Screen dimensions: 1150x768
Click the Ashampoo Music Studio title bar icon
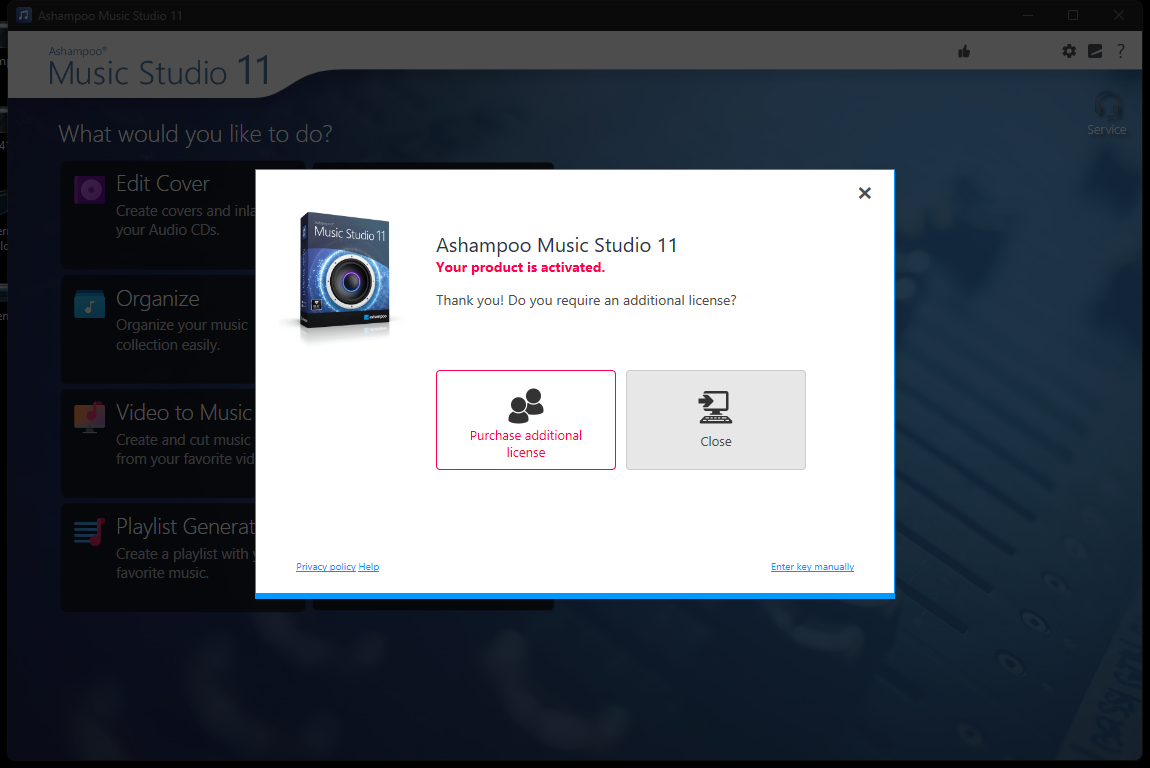tap(24, 15)
